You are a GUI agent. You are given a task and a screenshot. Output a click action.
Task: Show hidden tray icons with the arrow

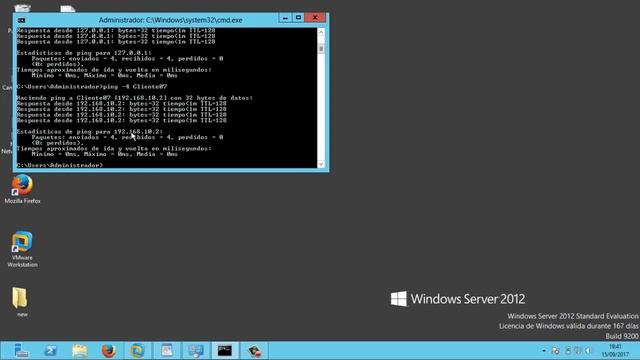pos(544,351)
